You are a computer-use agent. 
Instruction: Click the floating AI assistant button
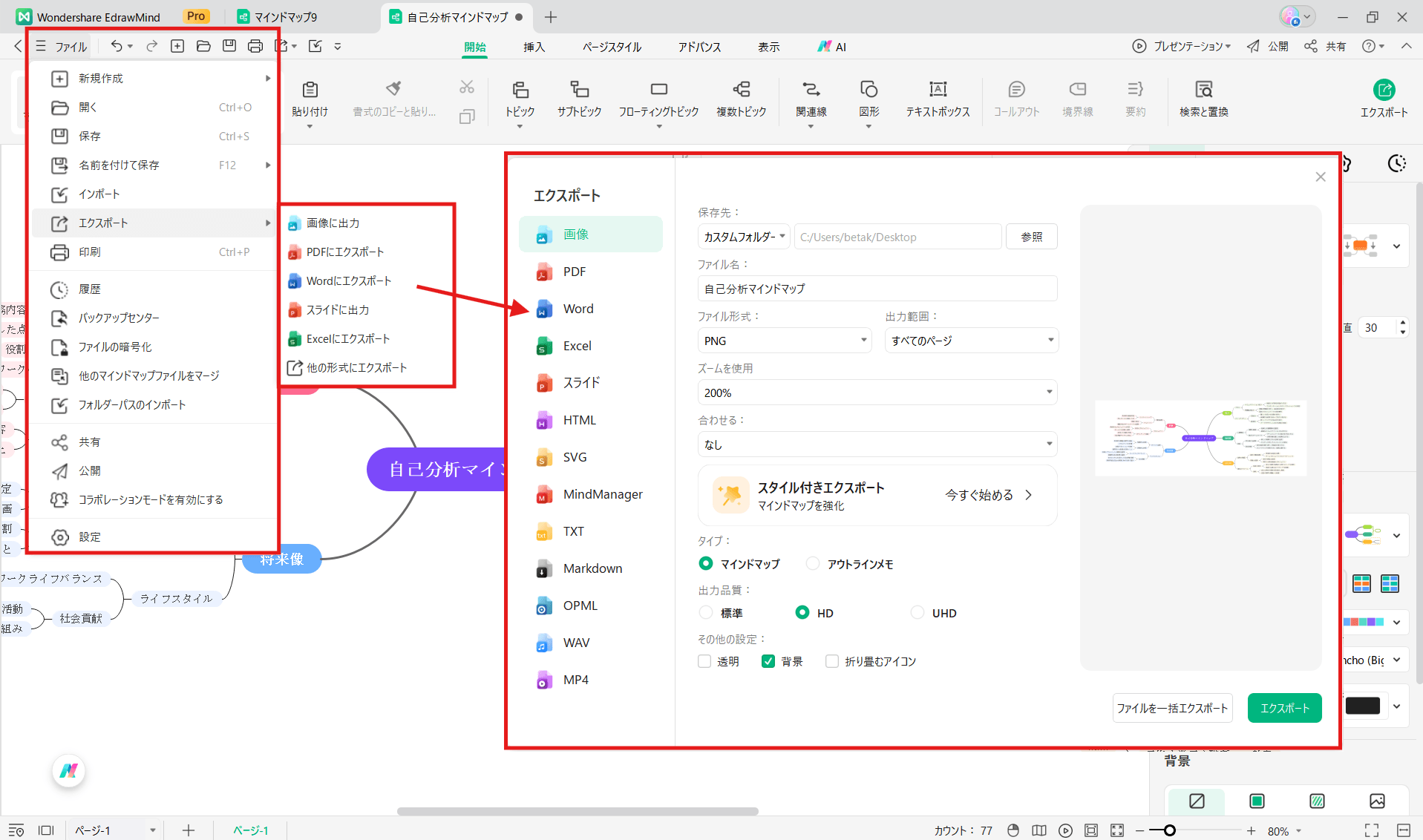point(69,771)
